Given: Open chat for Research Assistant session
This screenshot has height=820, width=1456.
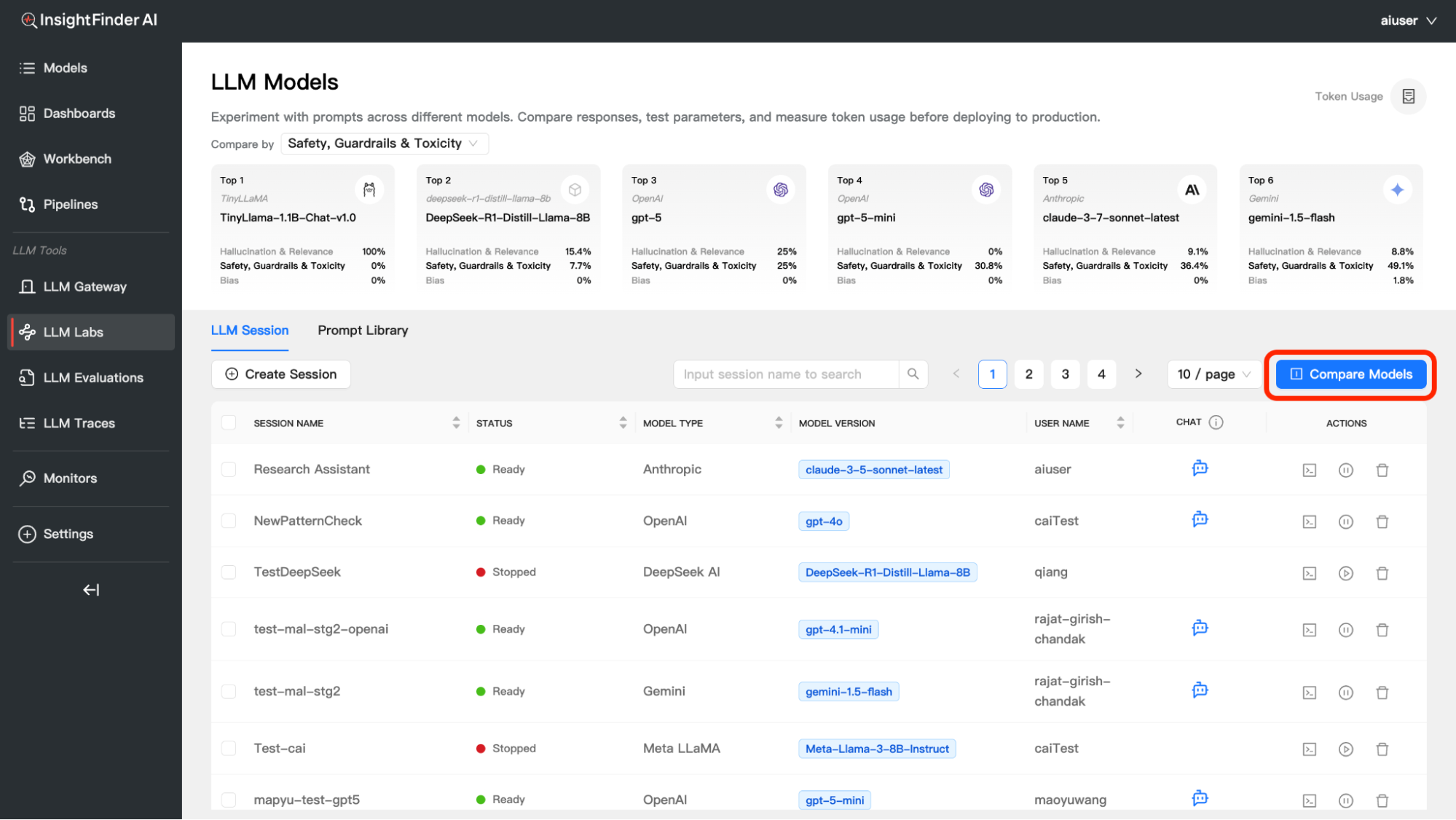Looking at the screenshot, I should [1200, 468].
